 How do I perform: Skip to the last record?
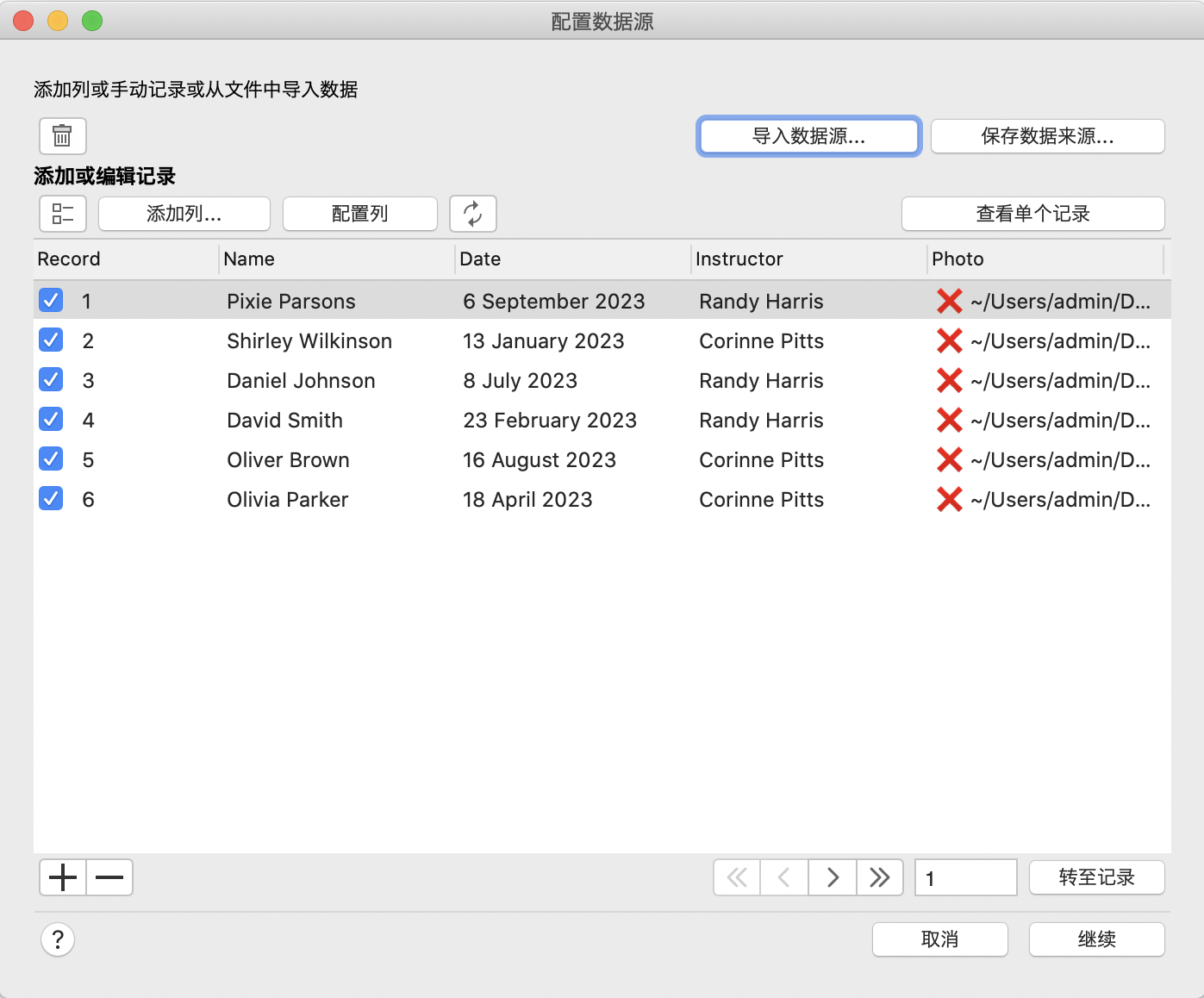[880, 878]
